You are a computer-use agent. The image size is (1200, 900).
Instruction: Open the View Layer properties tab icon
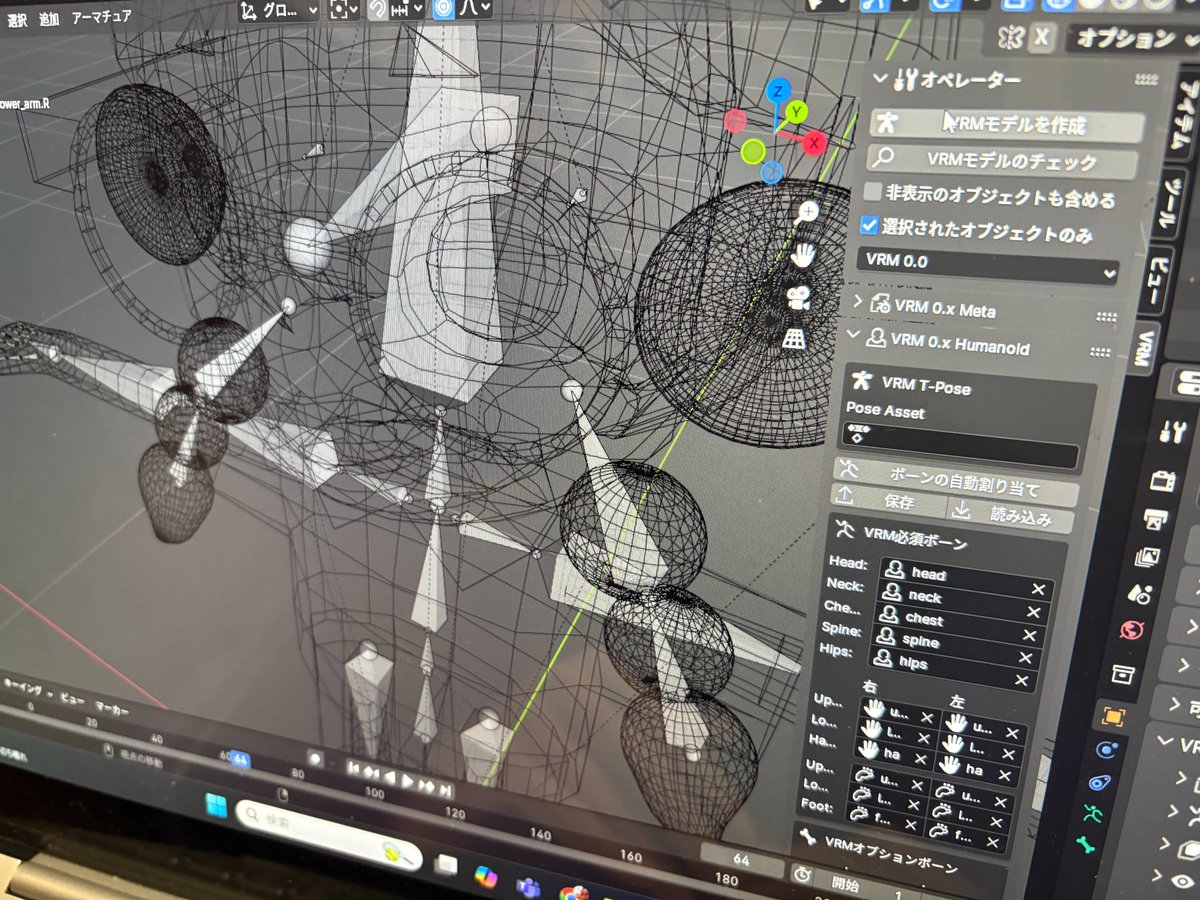coord(1147,558)
